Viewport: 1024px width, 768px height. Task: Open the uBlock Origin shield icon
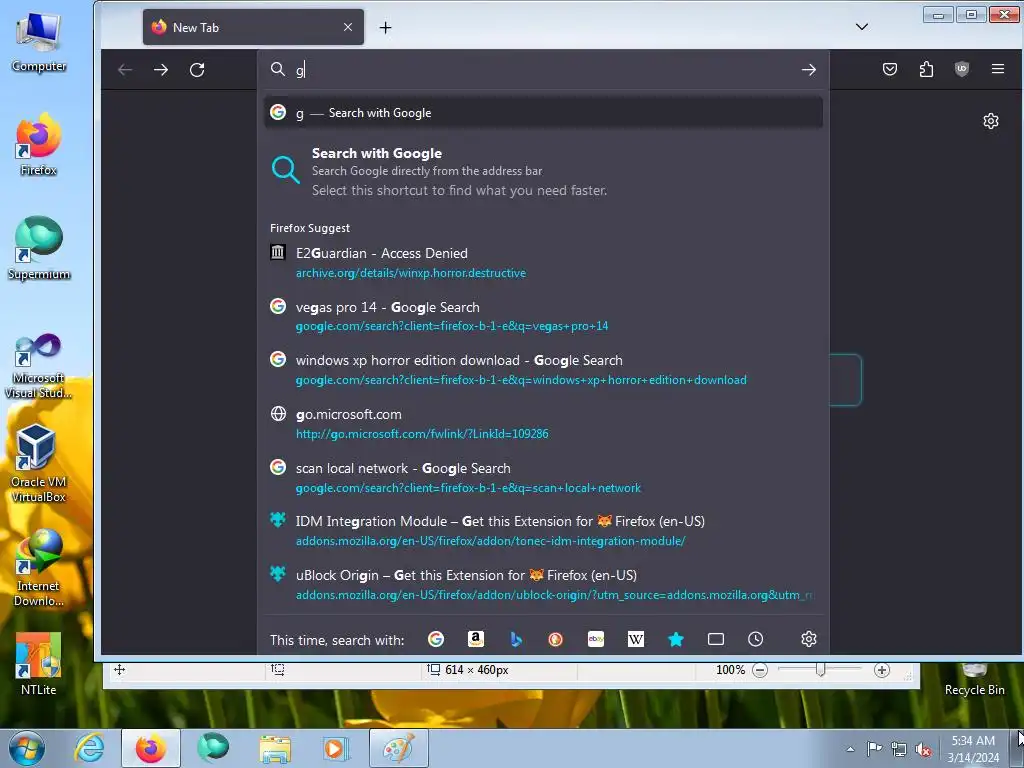coord(961,69)
